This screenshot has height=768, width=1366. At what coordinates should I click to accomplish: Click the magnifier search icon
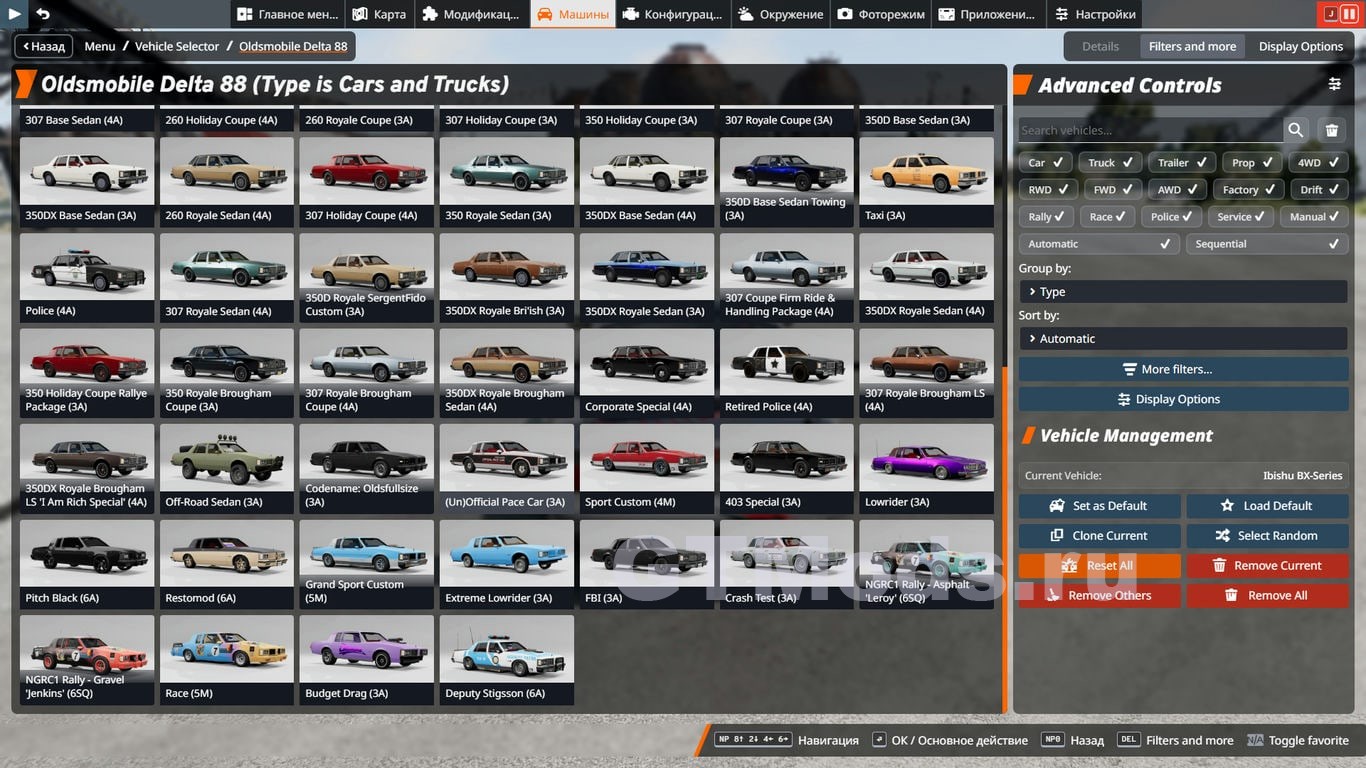(x=1296, y=130)
